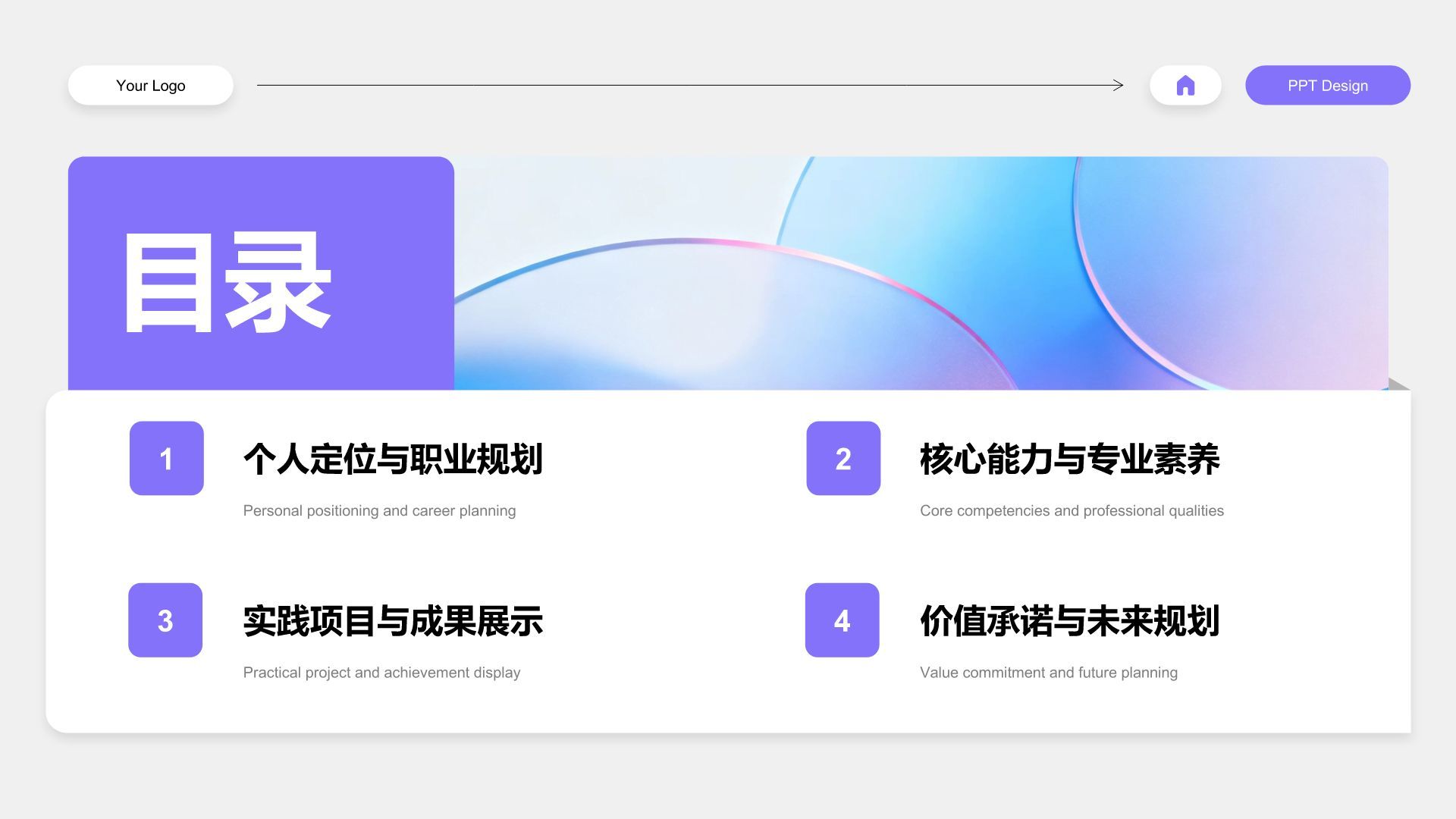Open section 个人定位与职业规划

393,460
